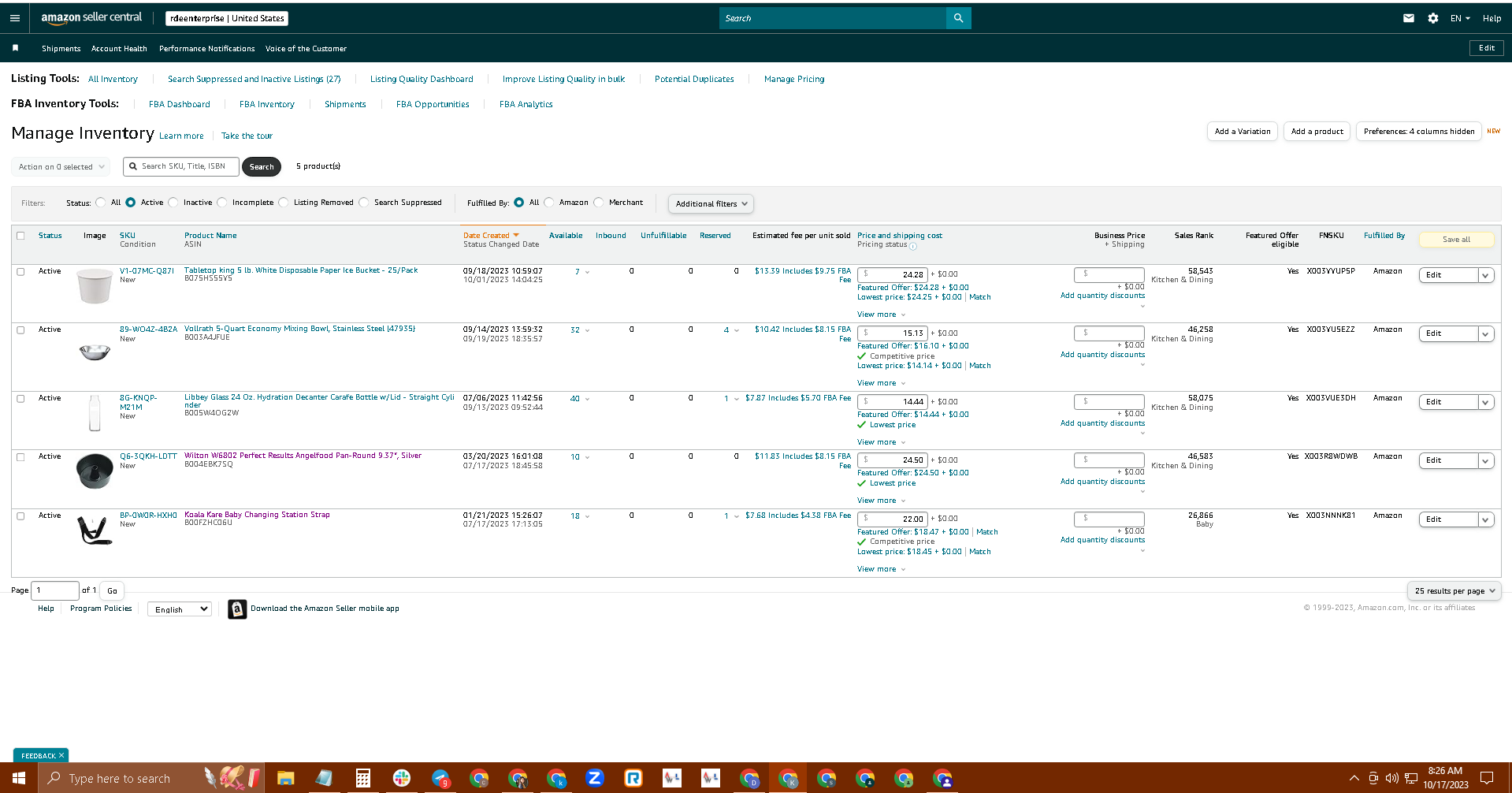Select checkbox for Wilton Angelfood Pan row
The image size is (1512, 793).
click(x=20, y=456)
